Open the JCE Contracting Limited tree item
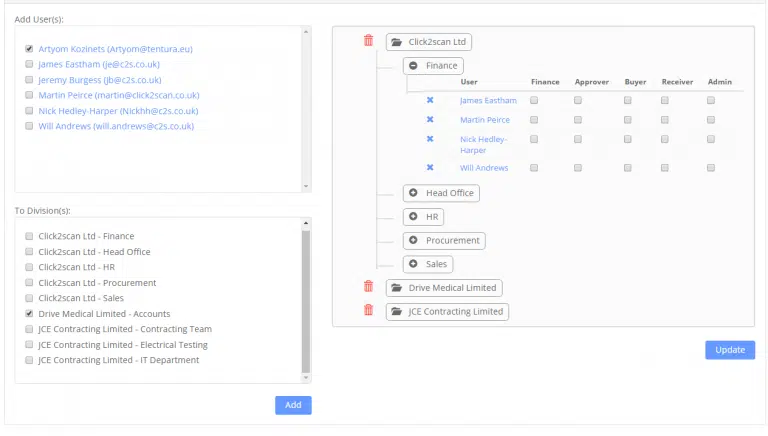768x436 pixels. coord(447,312)
